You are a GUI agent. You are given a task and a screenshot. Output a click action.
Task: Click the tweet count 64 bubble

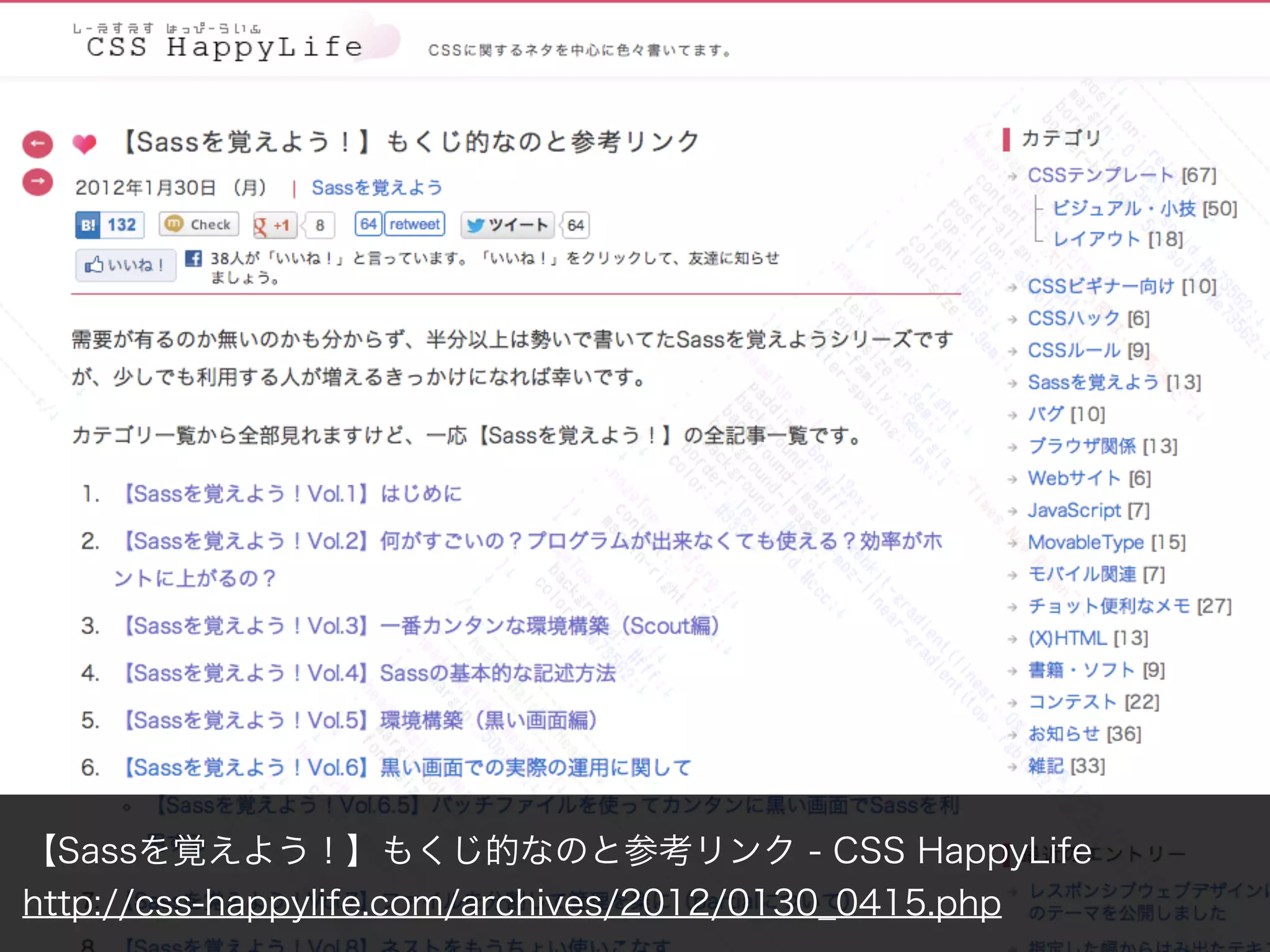click(575, 226)
